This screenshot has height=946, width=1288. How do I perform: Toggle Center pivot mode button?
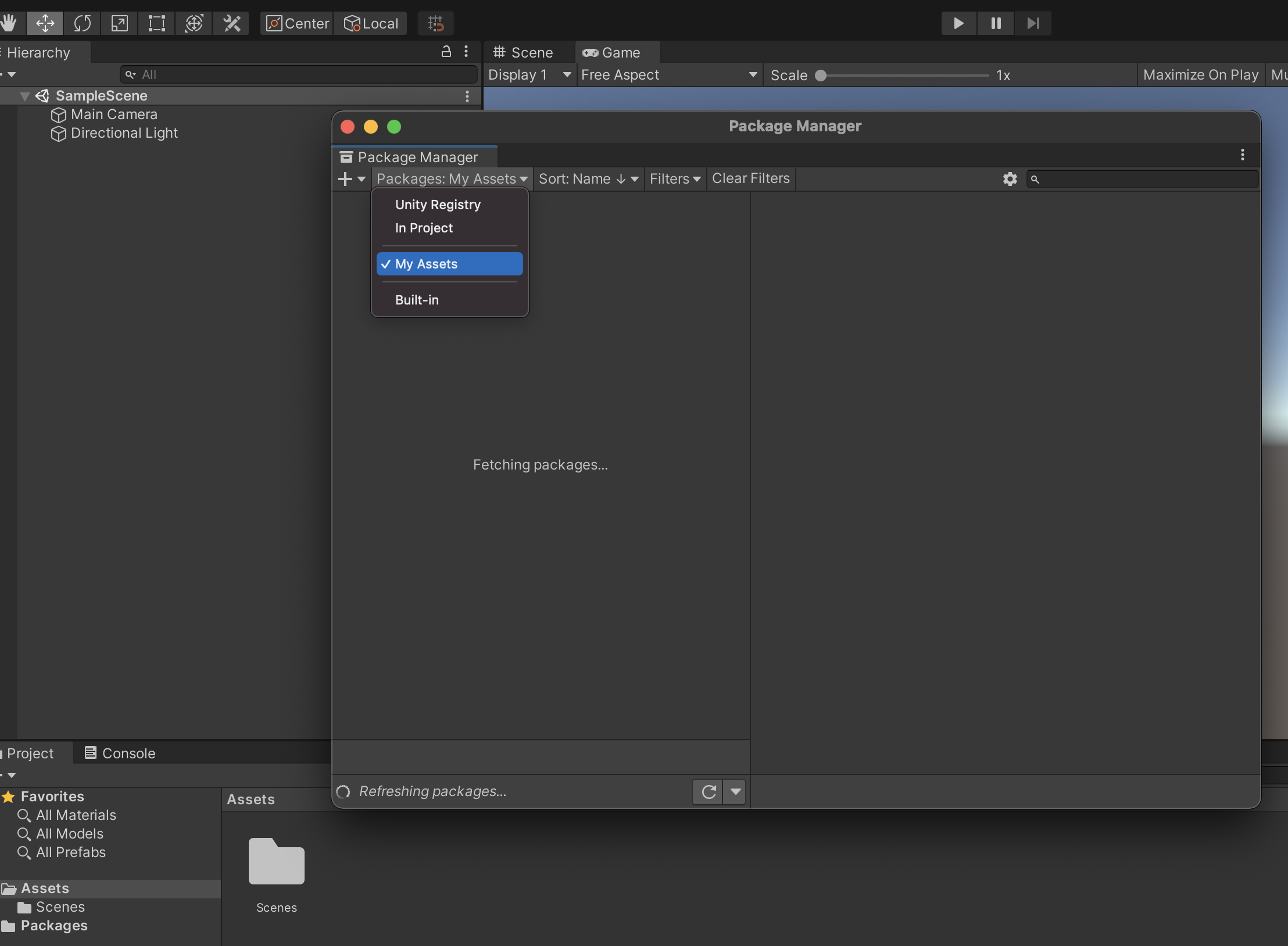298,23
